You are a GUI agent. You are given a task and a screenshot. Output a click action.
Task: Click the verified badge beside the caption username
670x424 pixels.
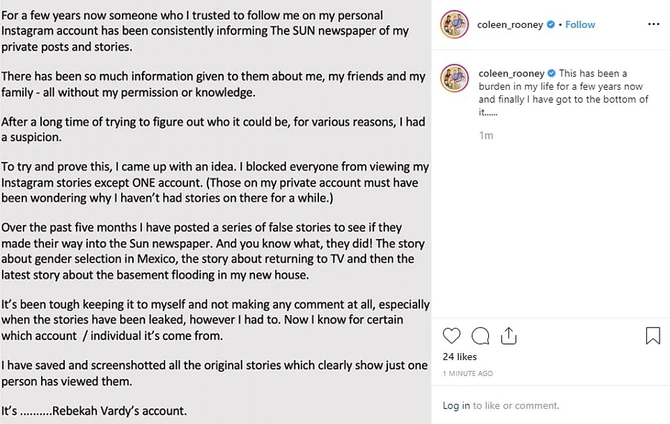pos(552,73)
